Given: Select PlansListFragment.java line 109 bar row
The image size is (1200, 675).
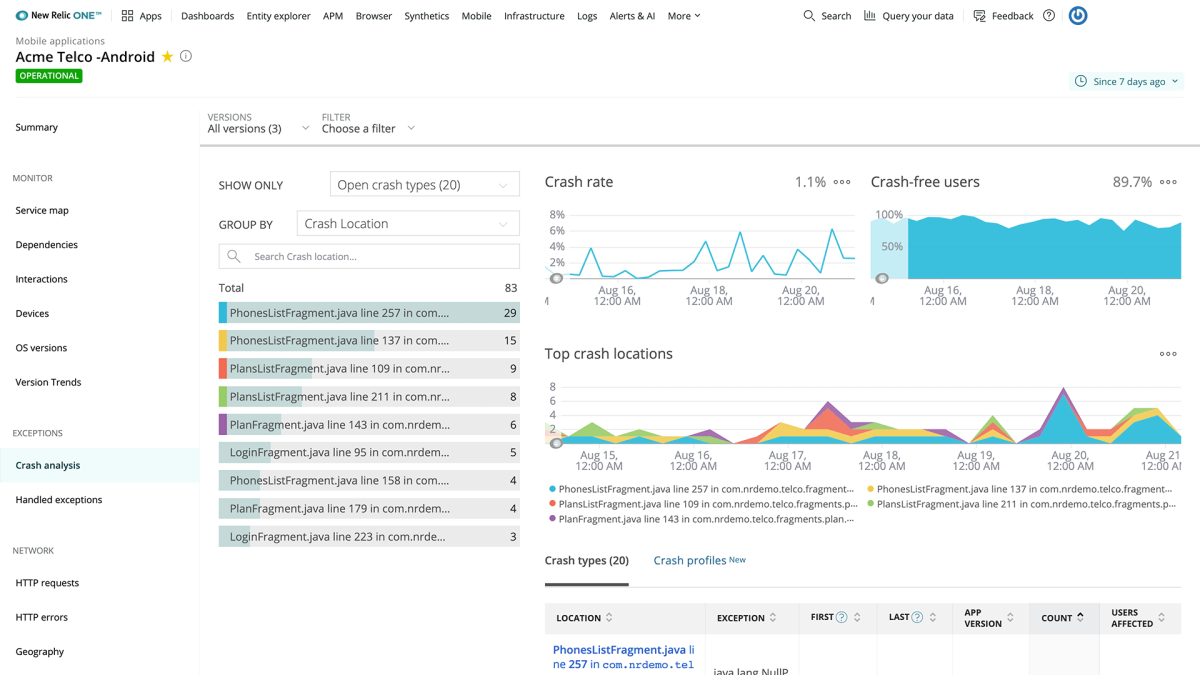Looking at the screenshot, I should click(x=369, y=369).
